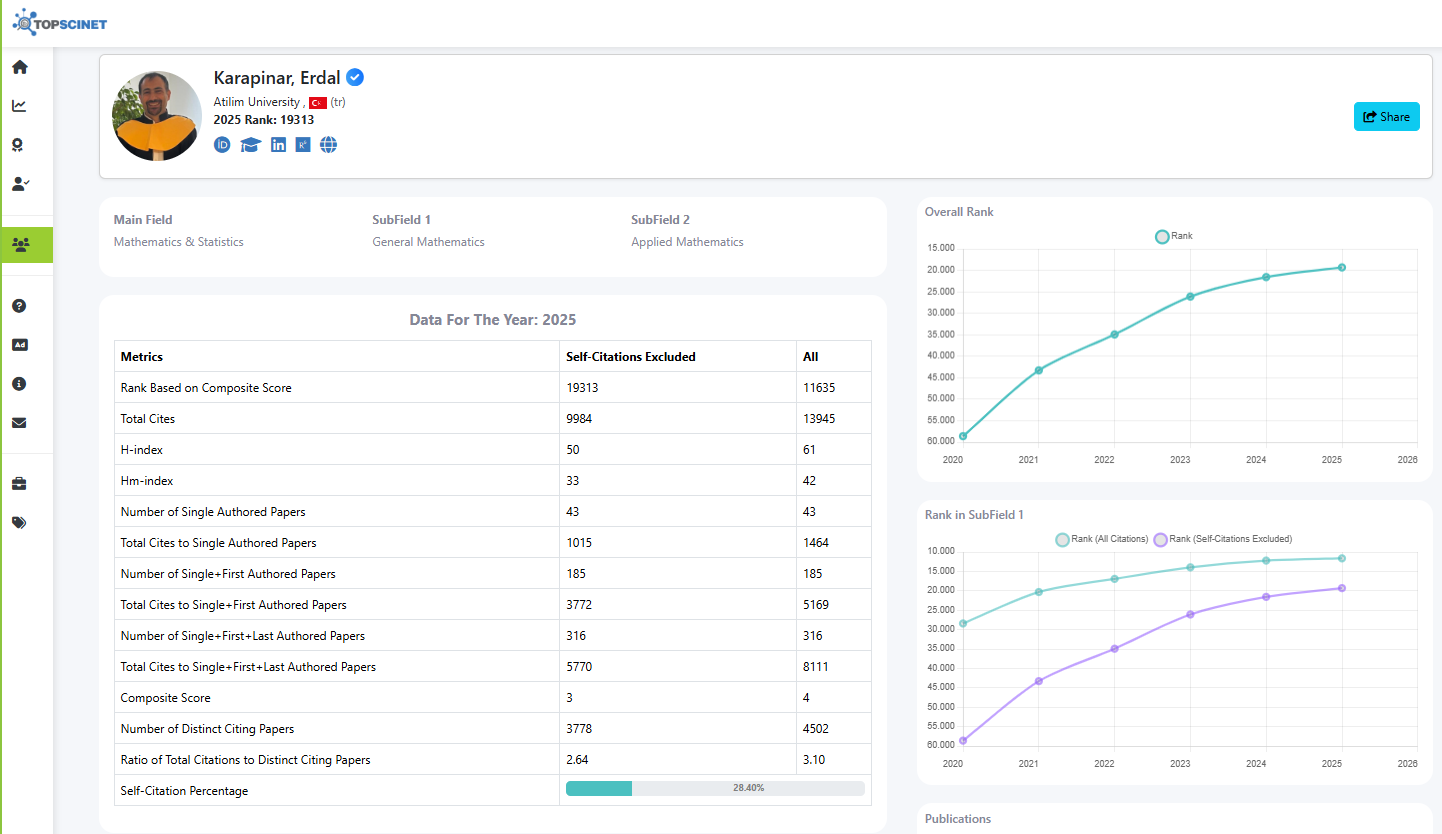Click the home icon in sidebar
1442x834 pixels.
point(19,67)
